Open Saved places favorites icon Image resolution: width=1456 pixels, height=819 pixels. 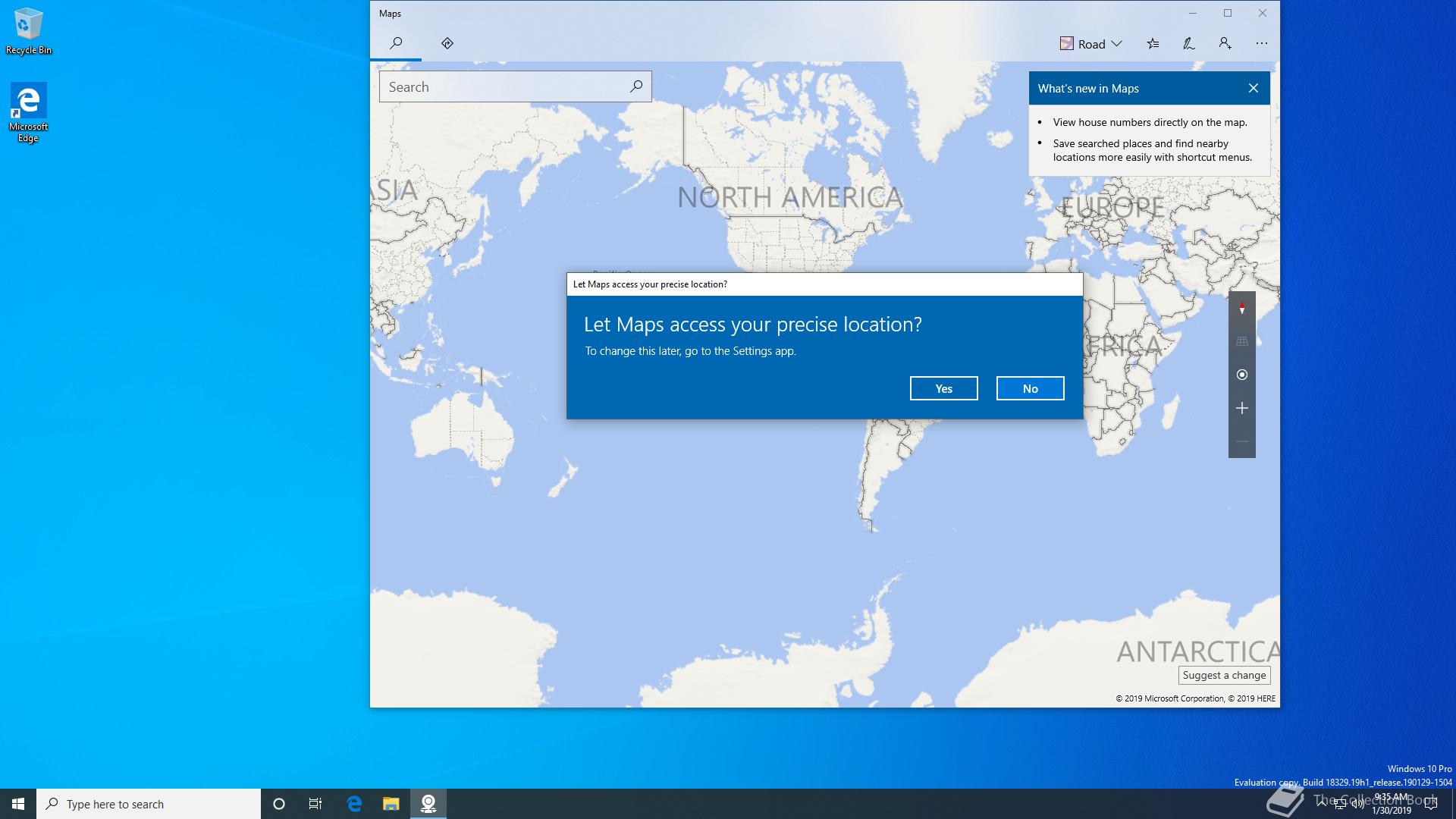click(1153, 44)
